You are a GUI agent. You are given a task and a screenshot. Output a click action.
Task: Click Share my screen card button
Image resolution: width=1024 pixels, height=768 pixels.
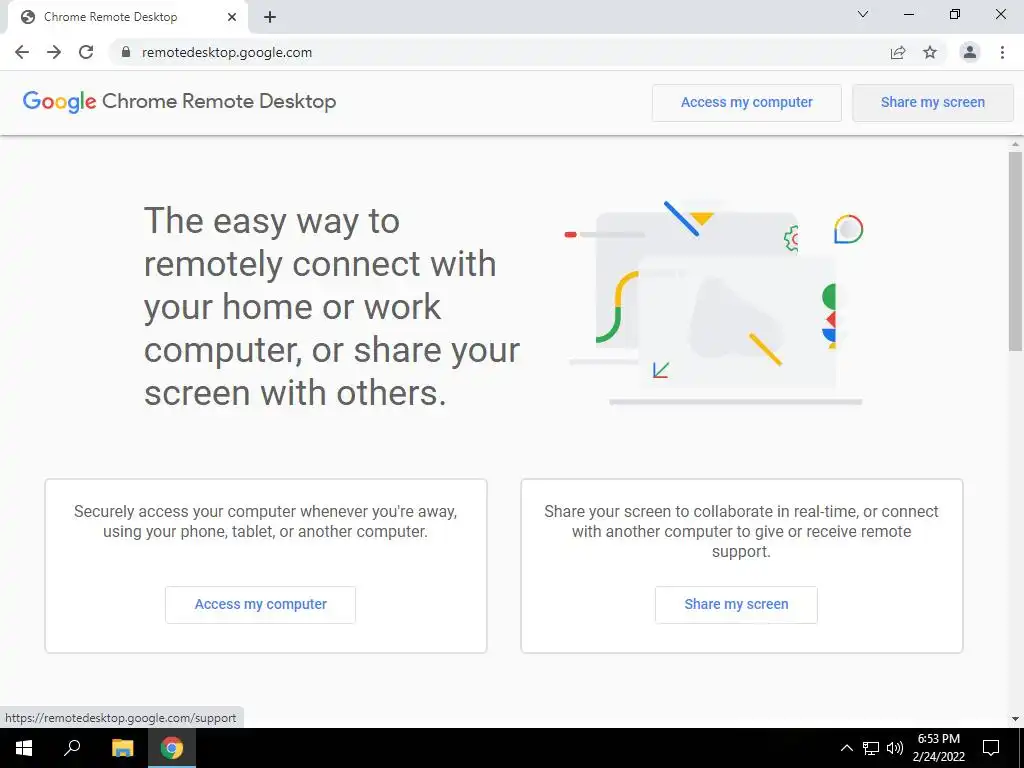pos(736,605)
